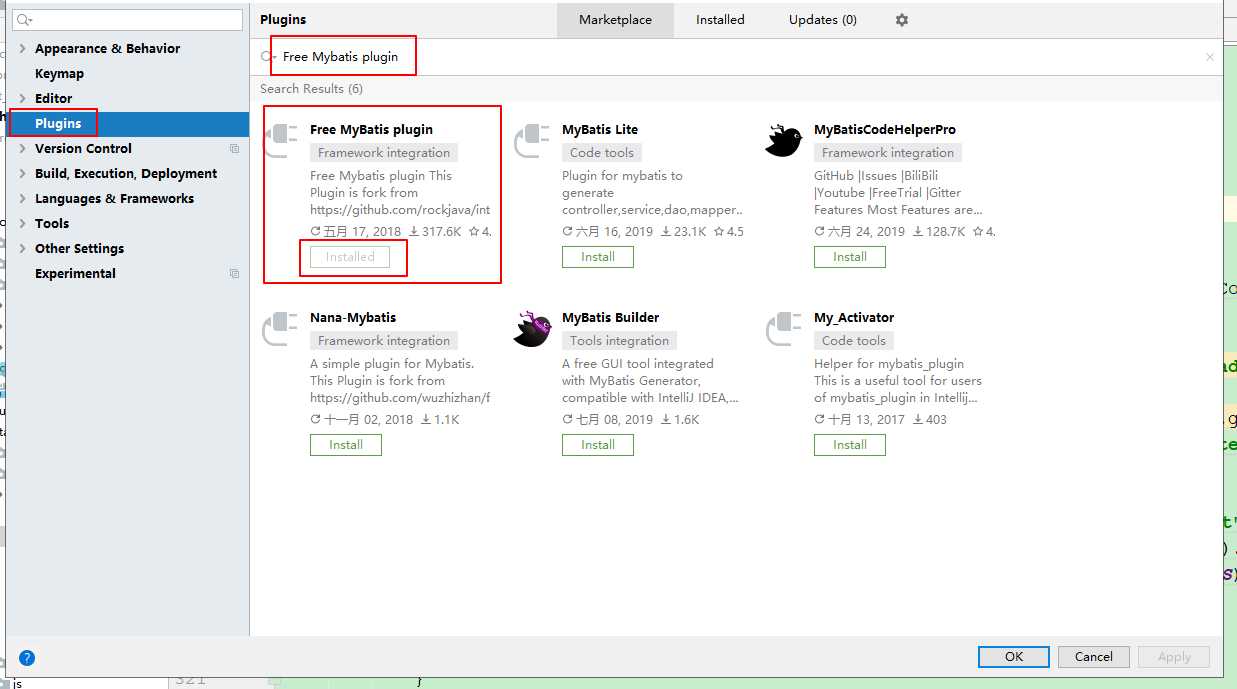Click the My_Activator plug icon
Viewport: 1237px width, 689px height.
coord(785,328)
